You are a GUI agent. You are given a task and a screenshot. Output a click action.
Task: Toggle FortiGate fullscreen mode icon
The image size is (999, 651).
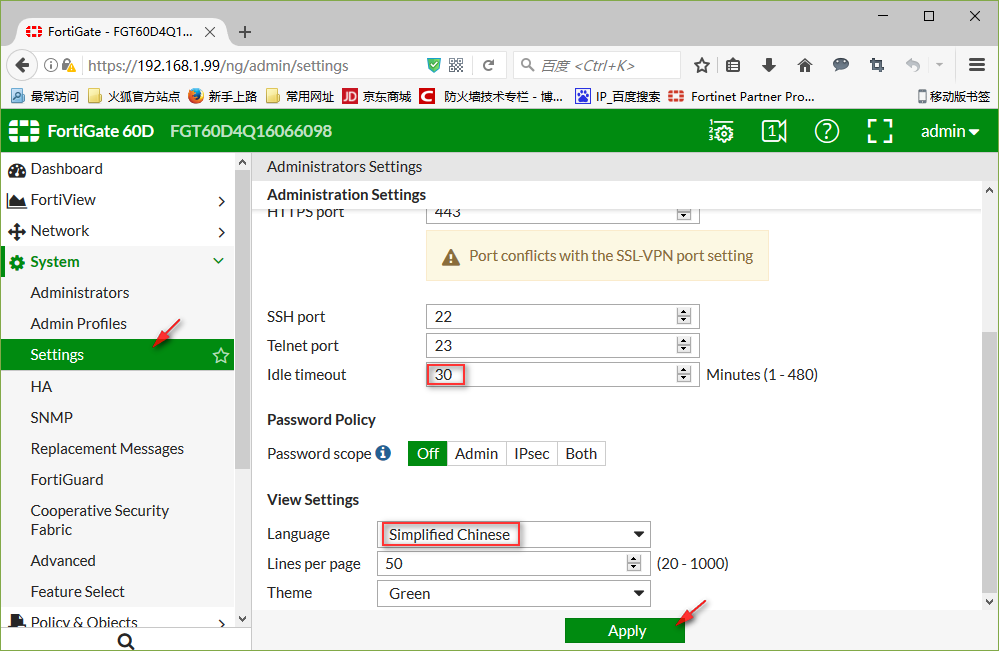(880, 131)
